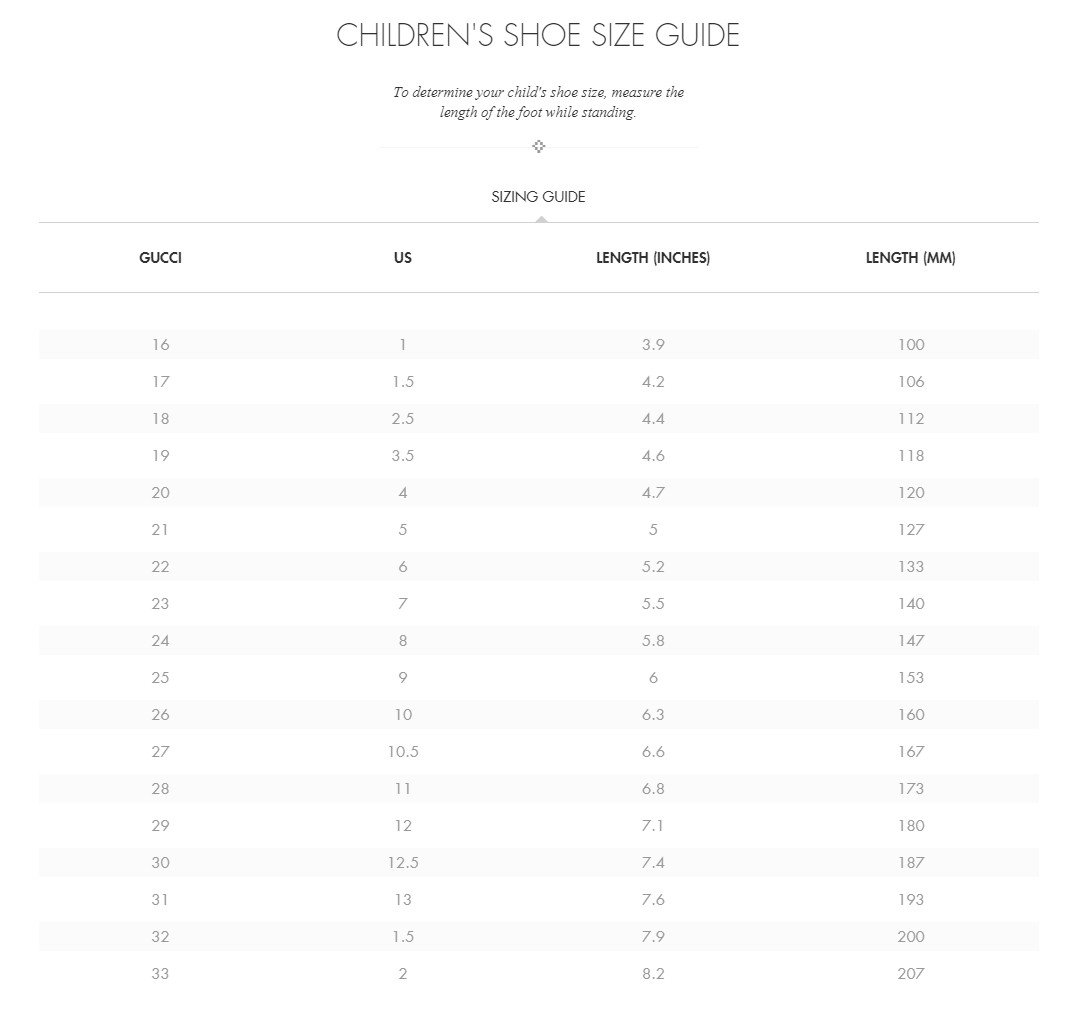
Task: Click the US 12.5 size value
Action: tap(402, 862)
